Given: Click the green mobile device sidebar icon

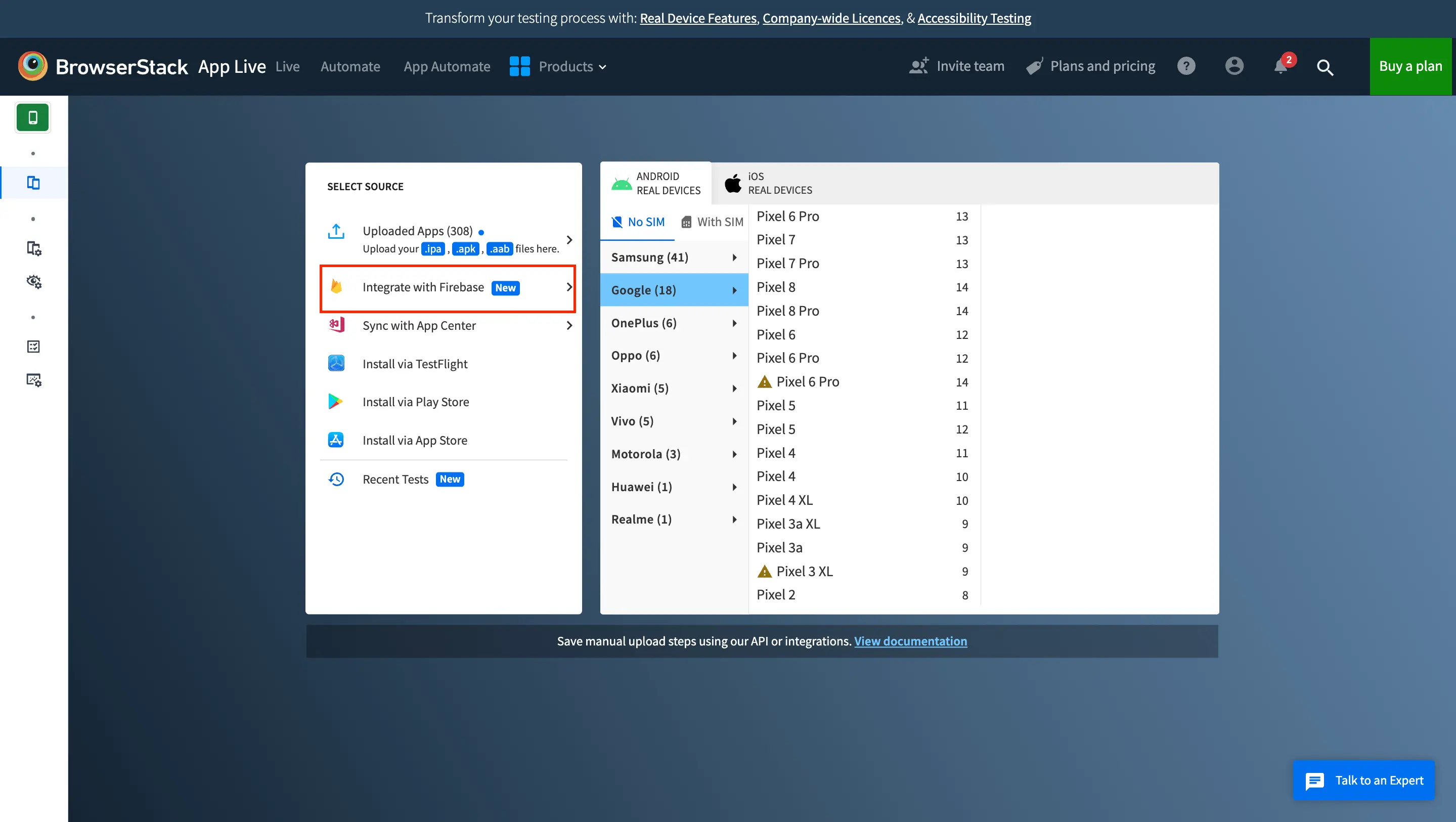Looking at the screenshot, I should [x=33, y=117].
